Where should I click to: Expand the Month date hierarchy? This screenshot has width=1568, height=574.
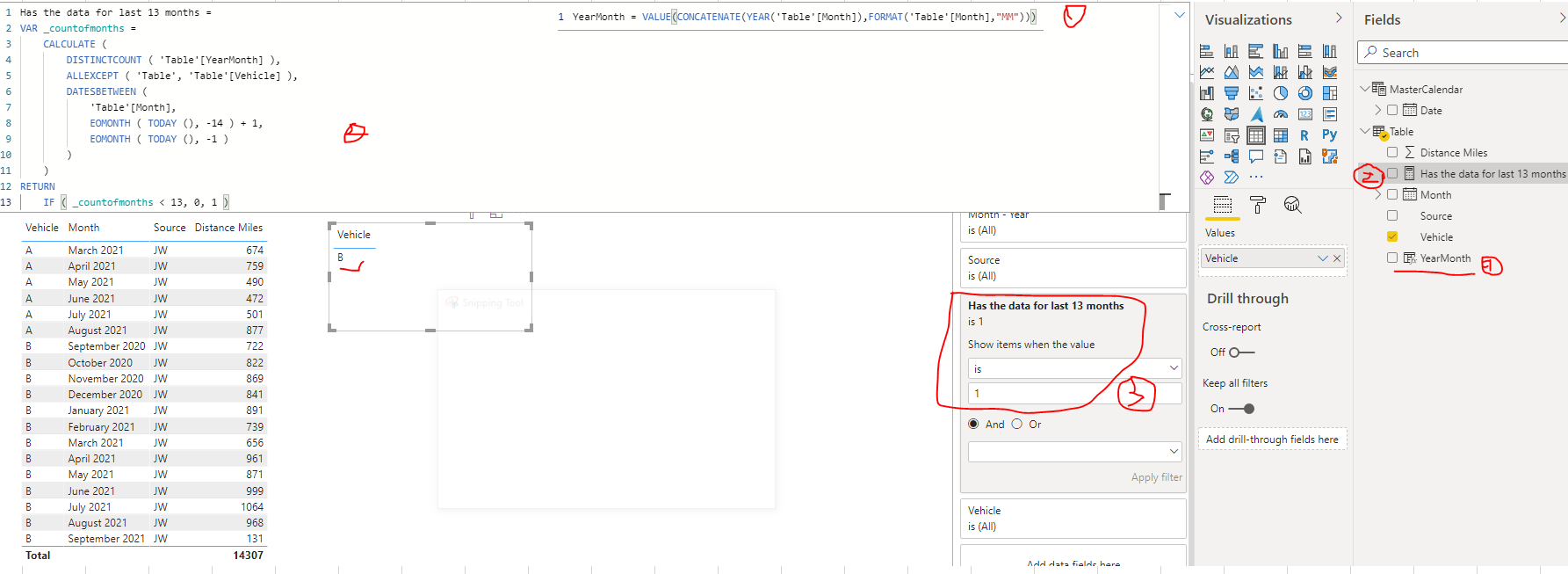click(1378, 194)
